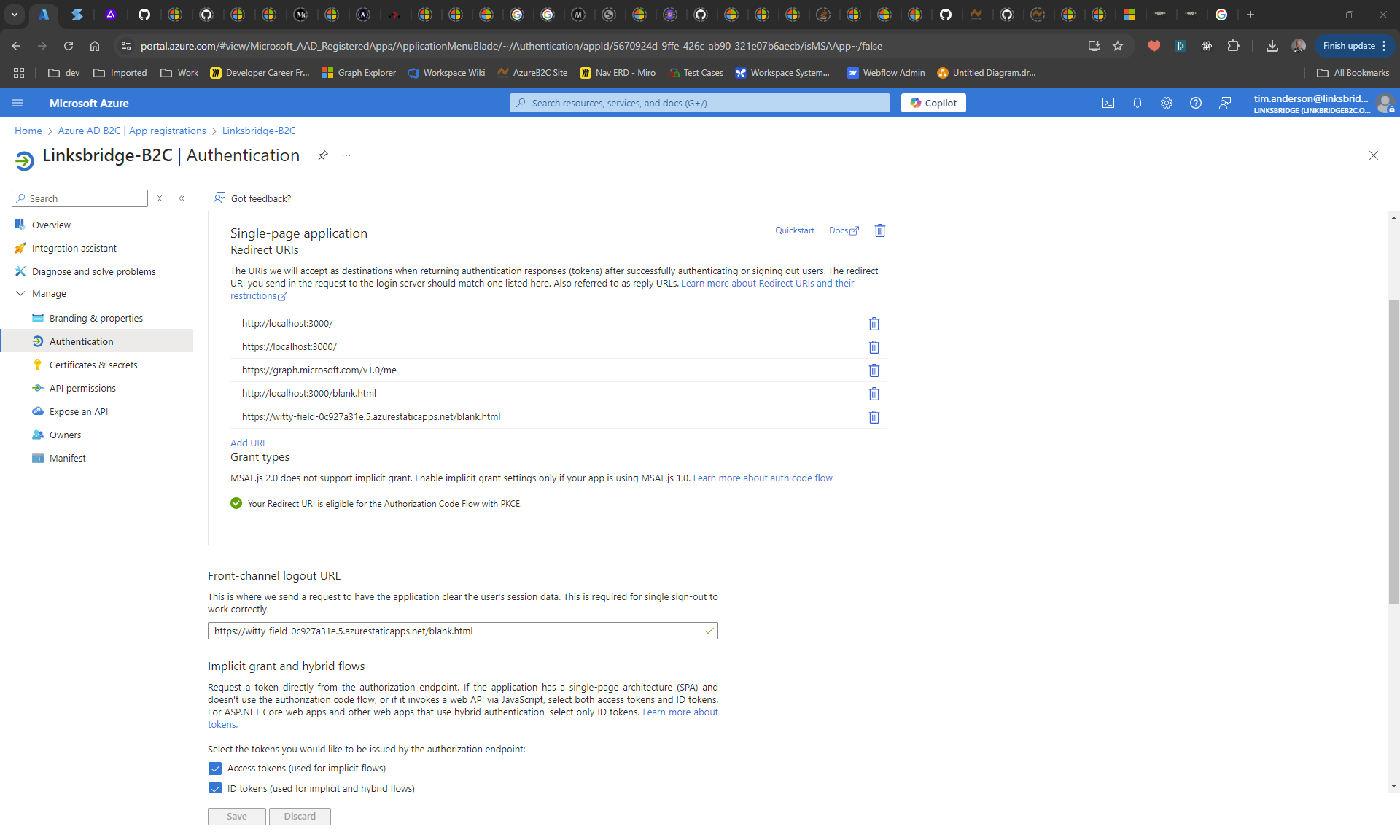Delete the graph.microsoft.com/v1.0/me redirect URI
The image size is (1400, 840).
(x=874, y=370)
